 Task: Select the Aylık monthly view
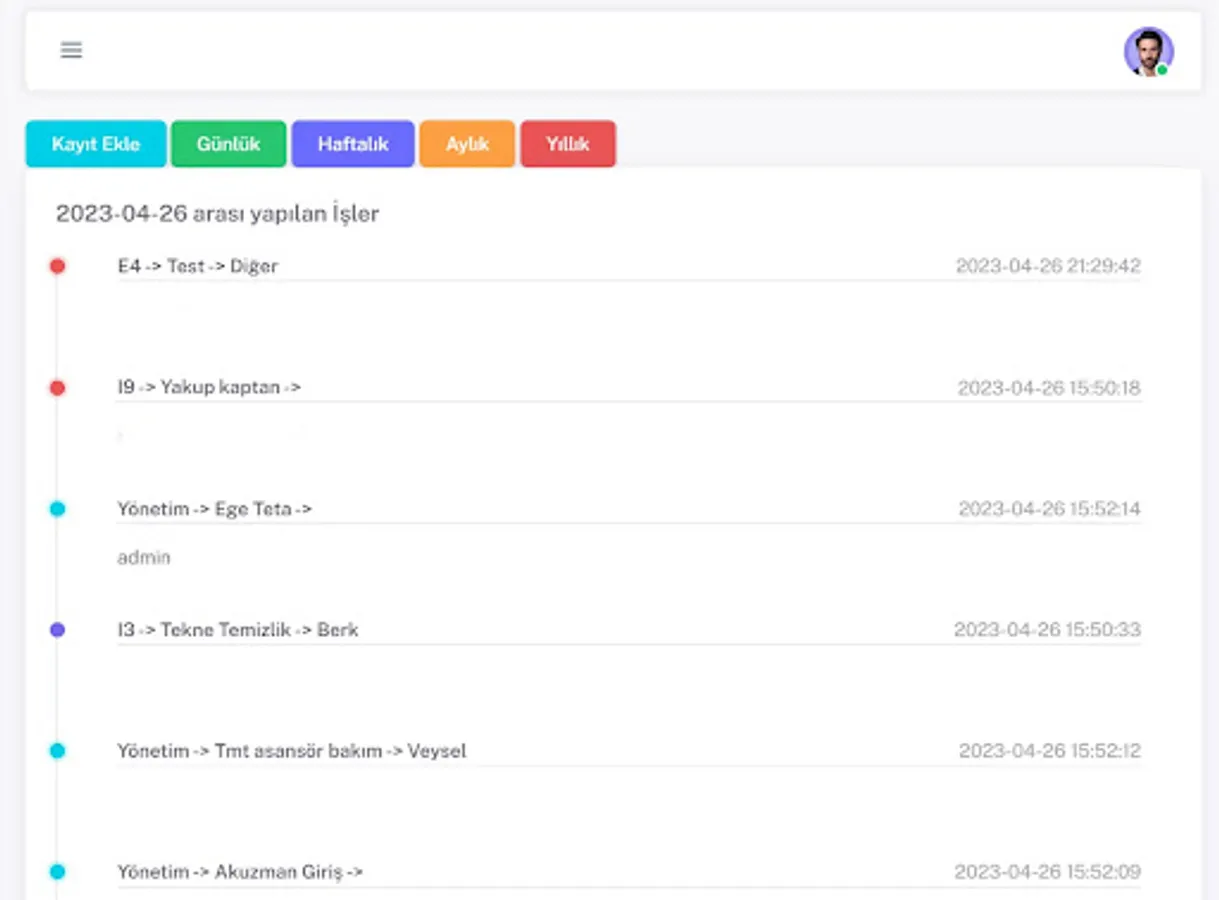point(467,144)
